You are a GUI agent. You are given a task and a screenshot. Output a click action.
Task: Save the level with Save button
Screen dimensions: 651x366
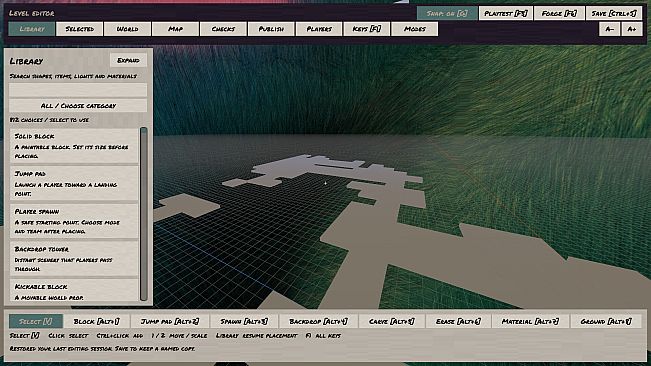click(x=614, y=13)
